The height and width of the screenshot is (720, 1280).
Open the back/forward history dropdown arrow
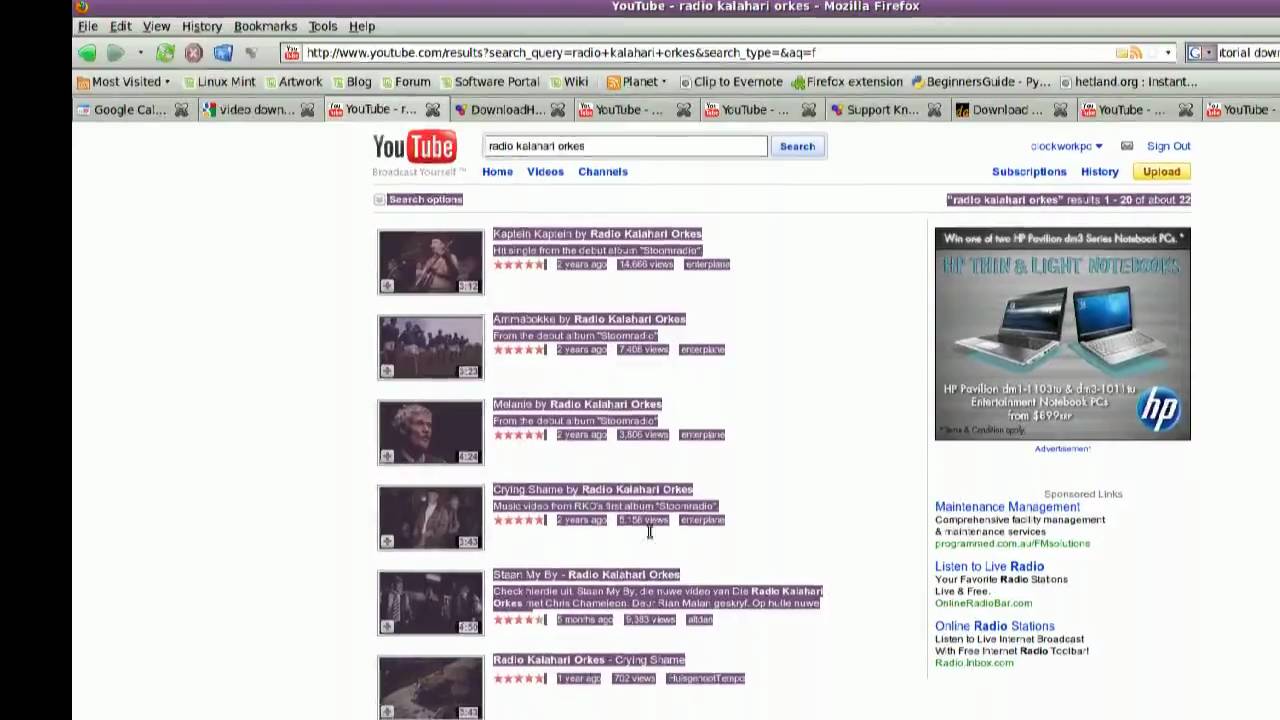140,53
